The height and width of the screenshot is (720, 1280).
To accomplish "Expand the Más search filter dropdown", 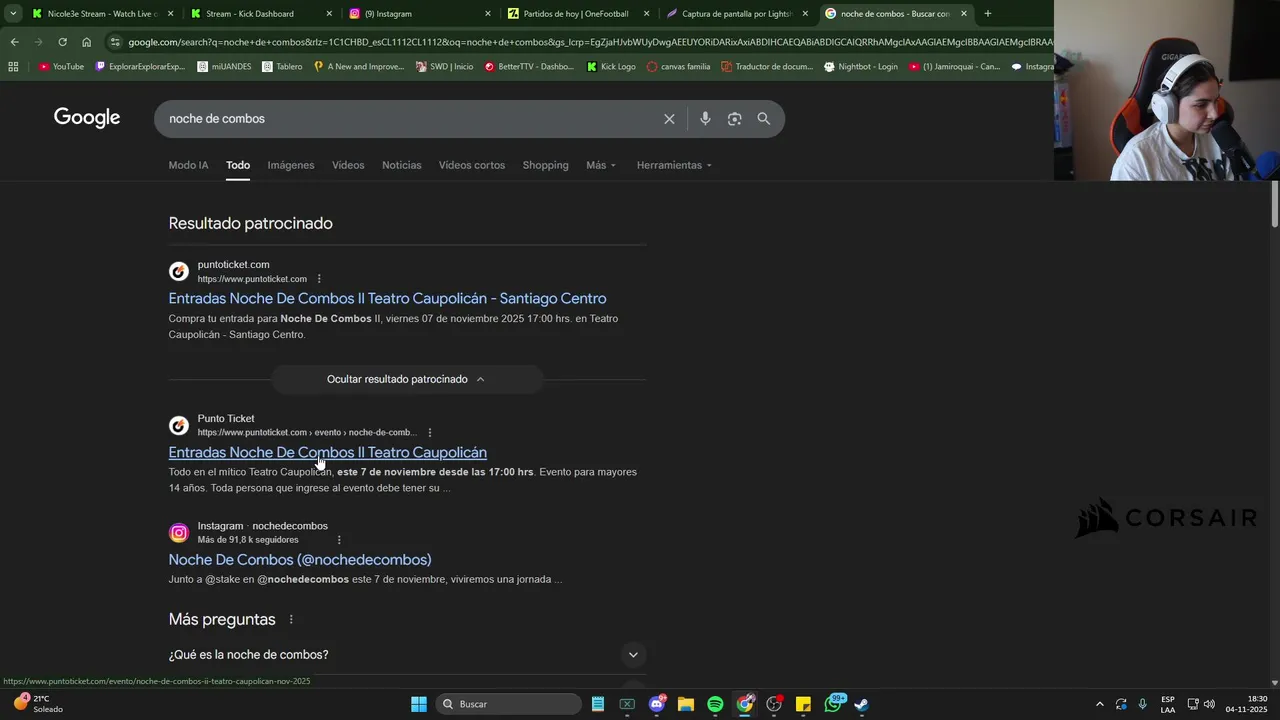I will (x=601, y=165).
